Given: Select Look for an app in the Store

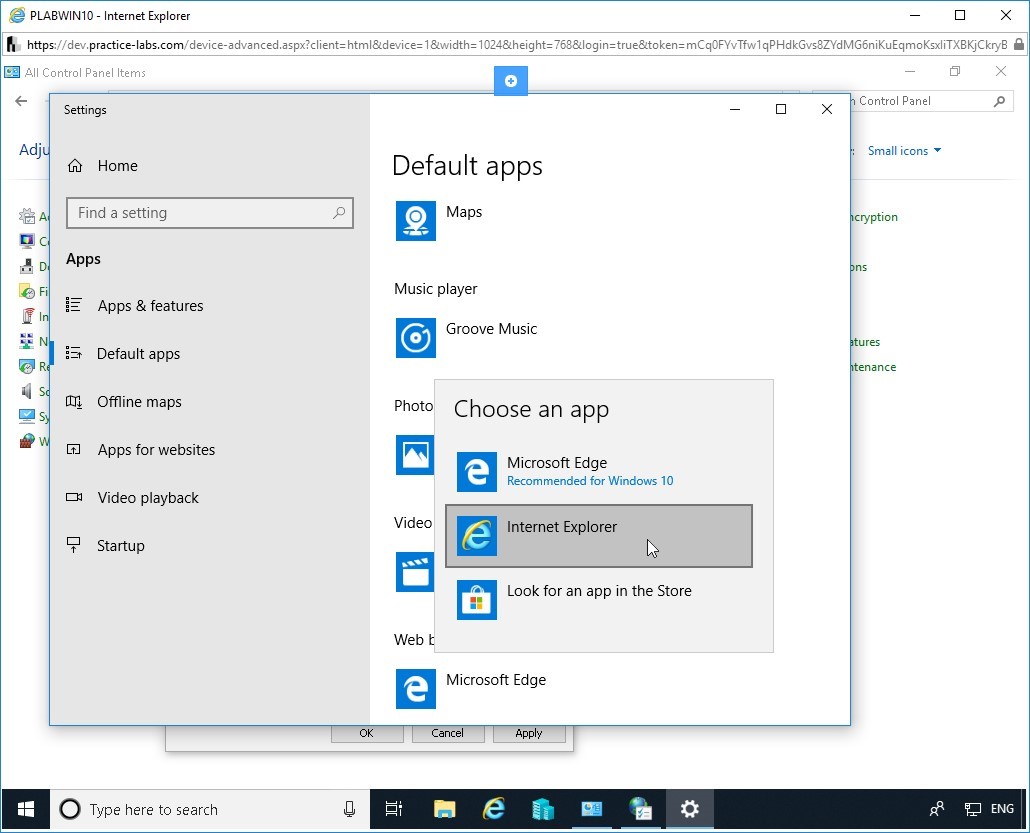Looking at the screenshot, I should [599, 600].
